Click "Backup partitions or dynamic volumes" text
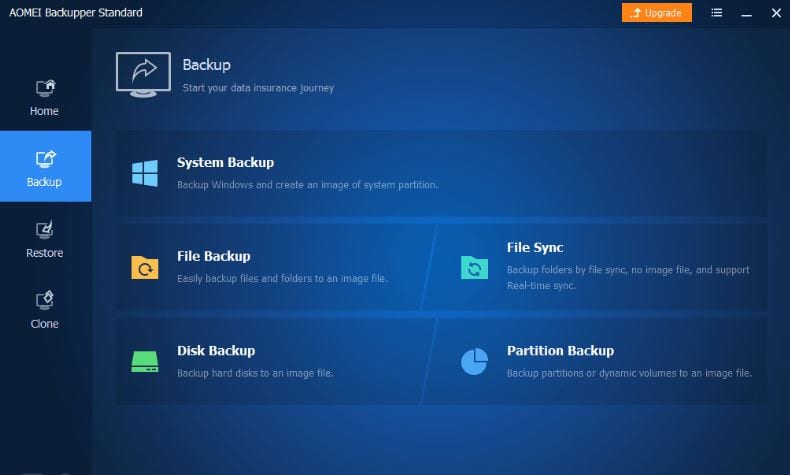This screenshot has height=475, width=790. coord(629,373)
